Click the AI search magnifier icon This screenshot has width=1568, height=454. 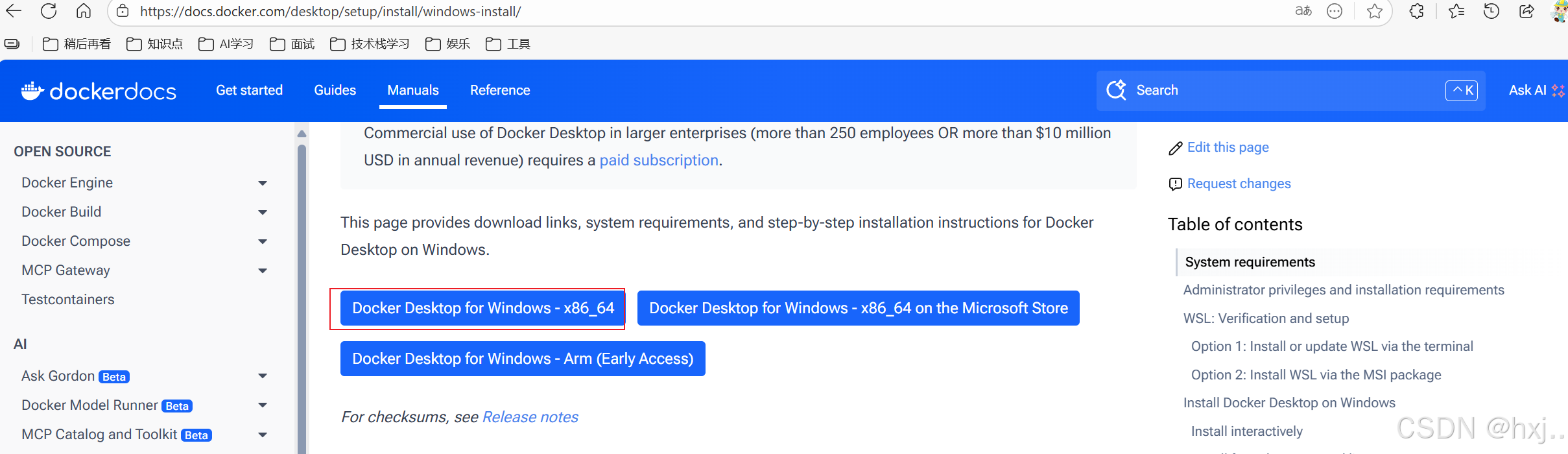[1116, 90]
